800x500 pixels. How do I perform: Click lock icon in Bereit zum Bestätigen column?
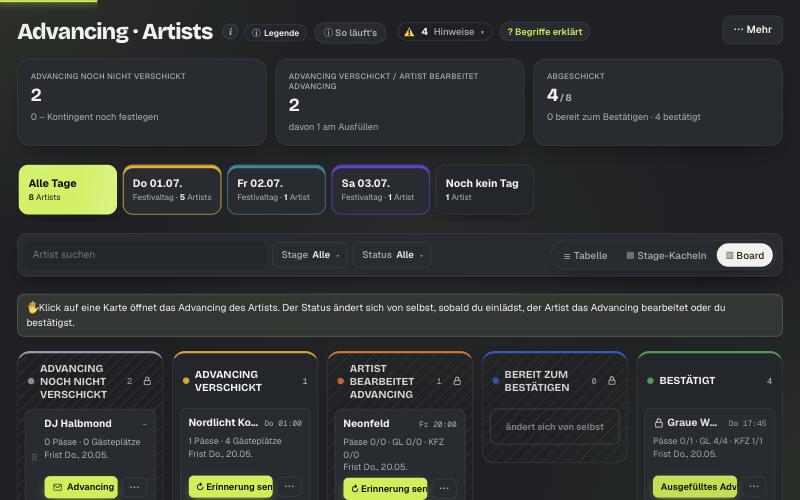tap(612, 381)
